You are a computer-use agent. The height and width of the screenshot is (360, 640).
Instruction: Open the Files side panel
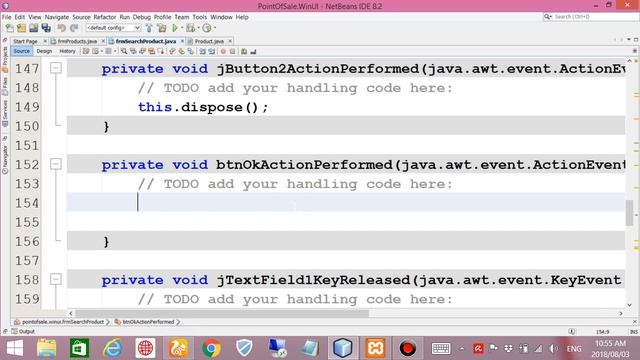(x=5, y=87)
